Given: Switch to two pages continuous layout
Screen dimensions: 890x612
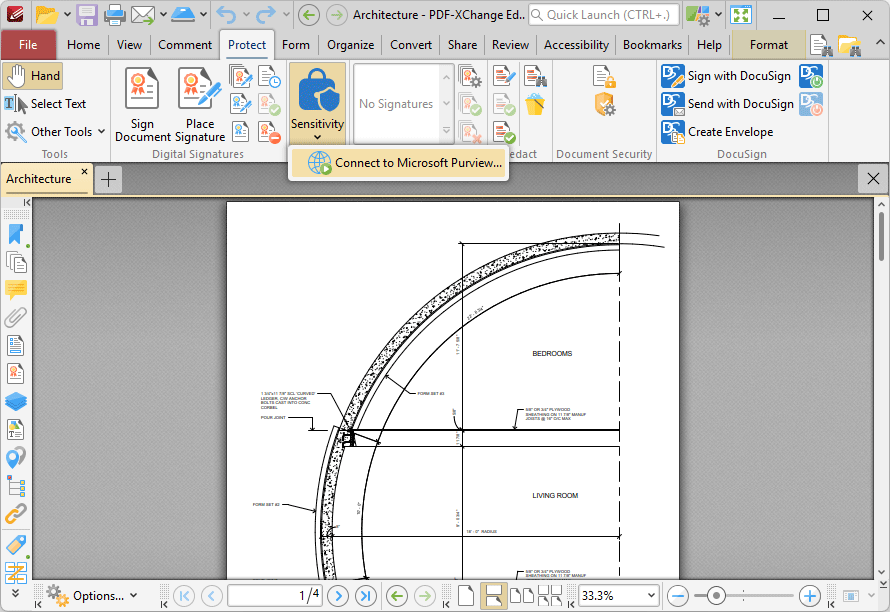Looking at the screenshot, I should (549, 596).
